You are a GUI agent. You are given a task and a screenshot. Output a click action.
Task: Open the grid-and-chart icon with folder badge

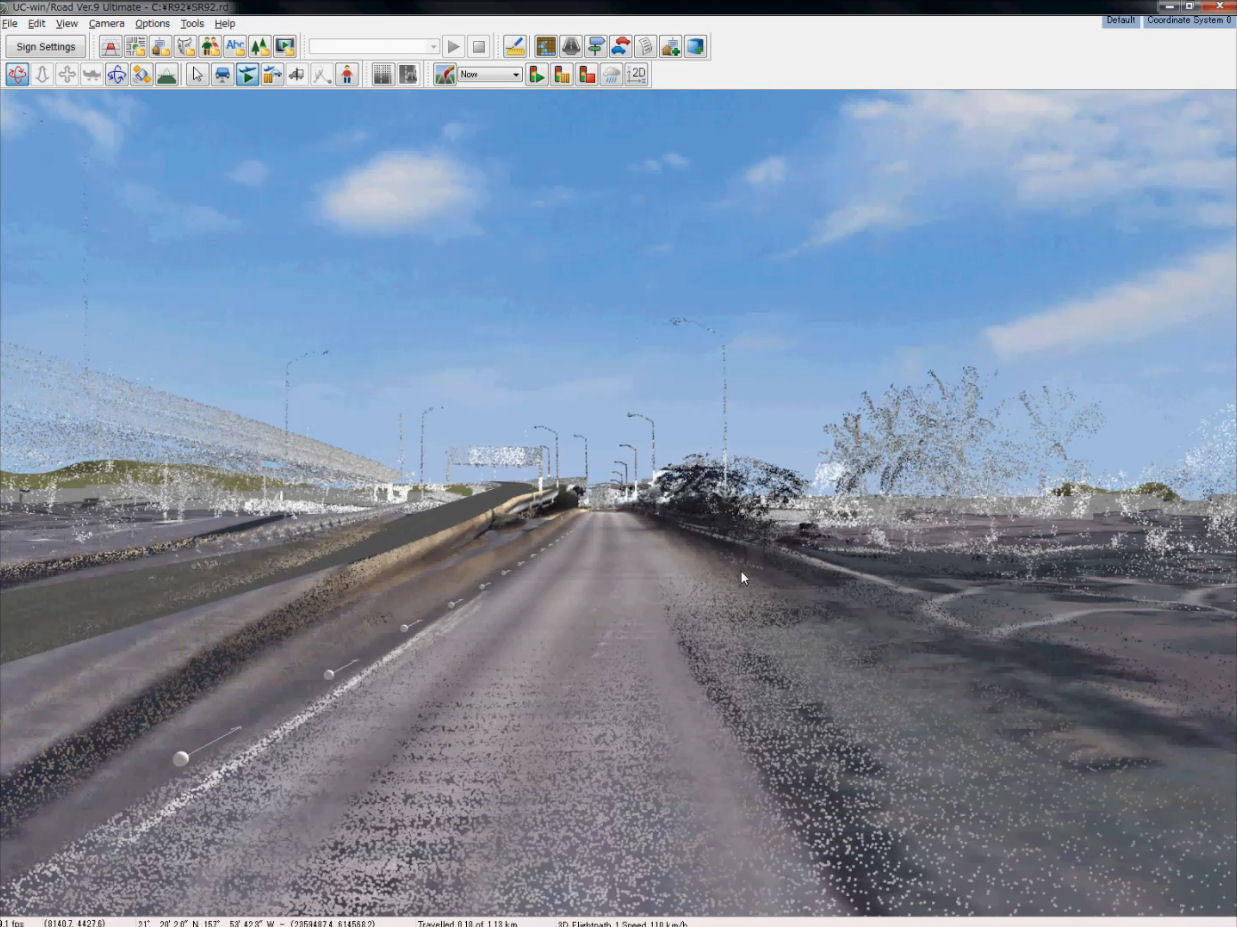[136, 47]
